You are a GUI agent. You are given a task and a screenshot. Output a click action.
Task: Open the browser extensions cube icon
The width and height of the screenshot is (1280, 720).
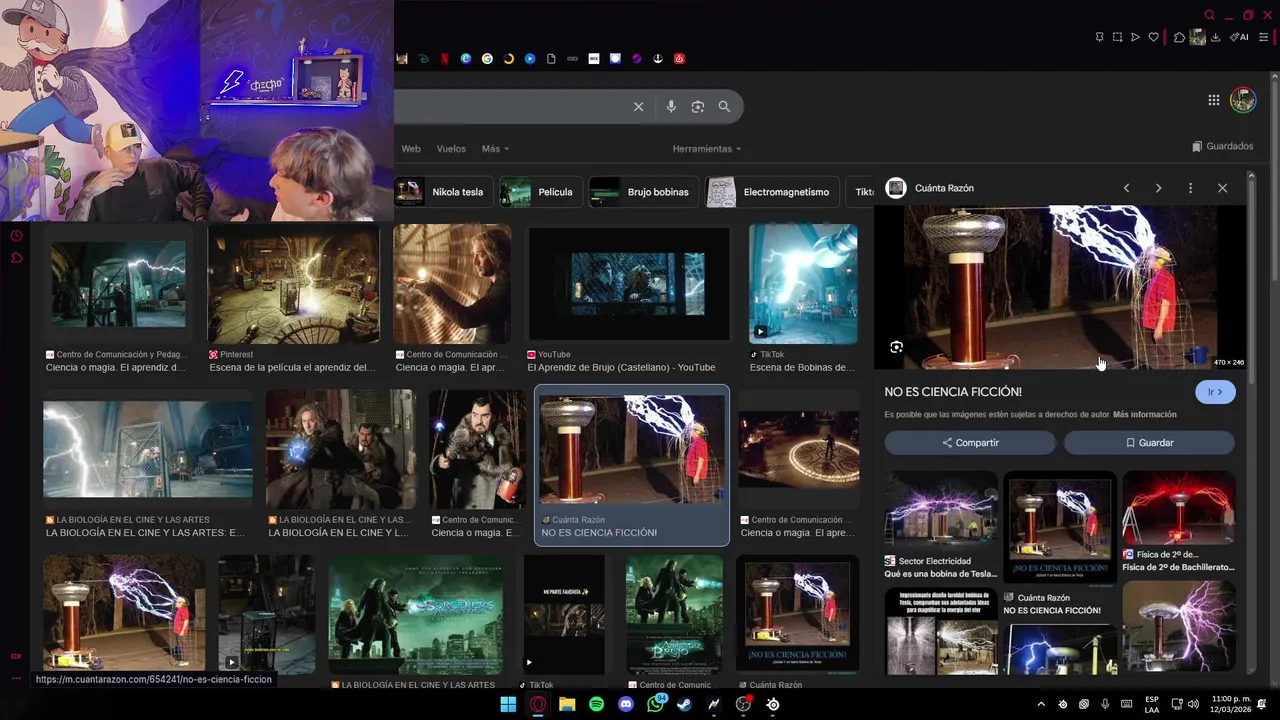point(1179,37)
